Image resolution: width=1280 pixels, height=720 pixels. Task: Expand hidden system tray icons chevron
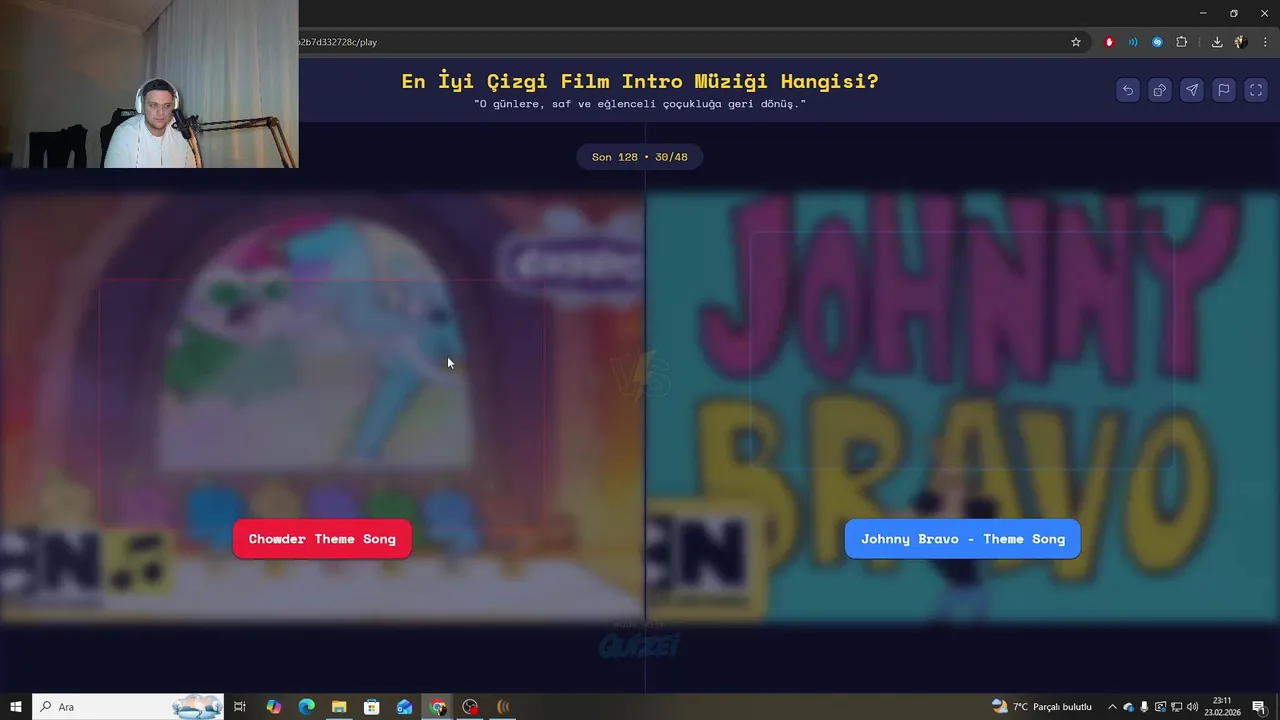pyautogui.click(x=1112, y=707)
